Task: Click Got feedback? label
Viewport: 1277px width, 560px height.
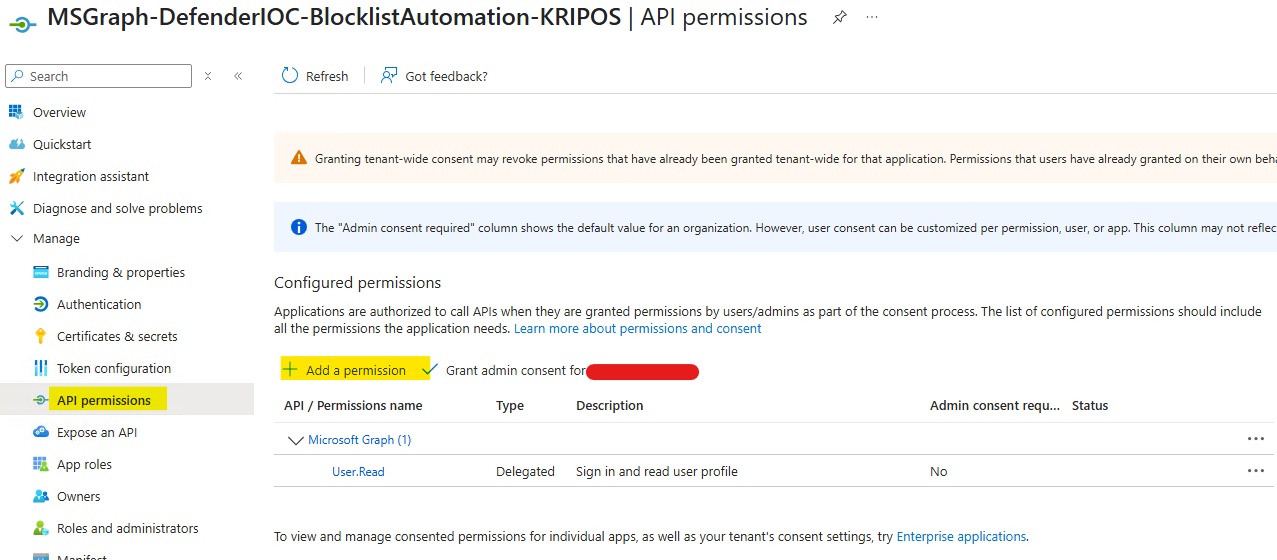Action: tap(447, 76)
